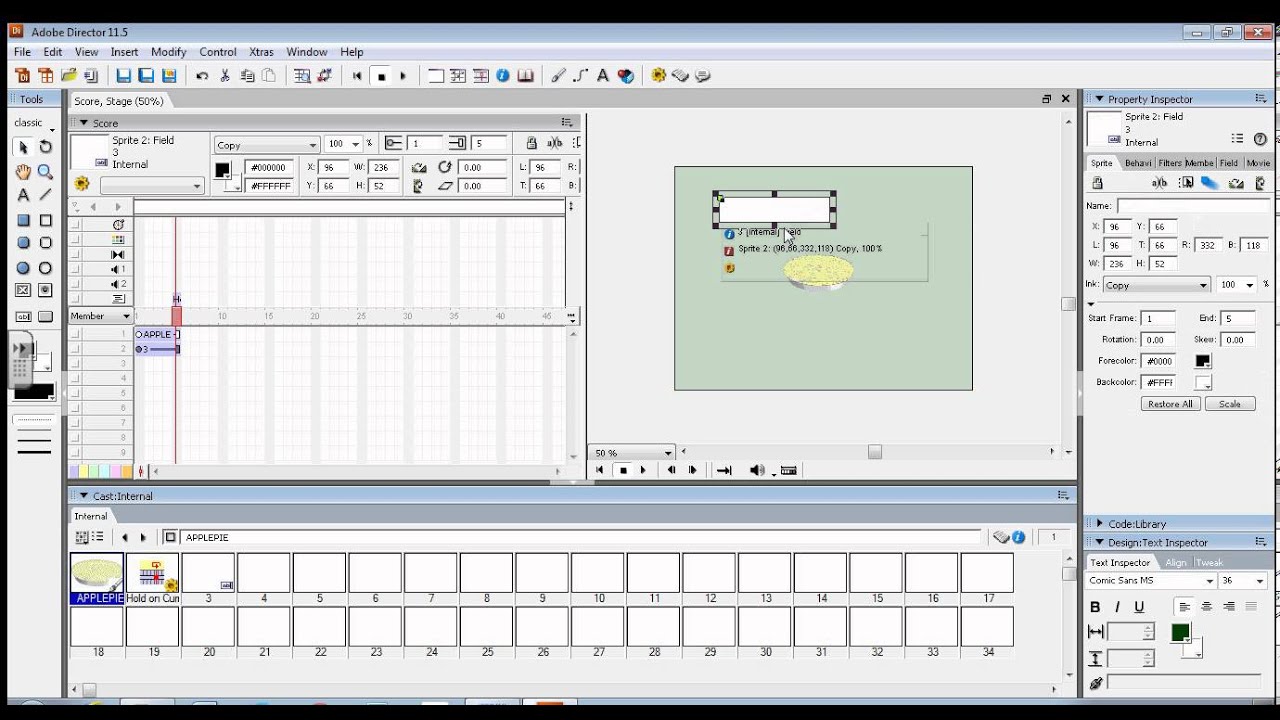Click the Save toolbar icon
Viewport: 1280px width, 720px height.
(123, 75)
